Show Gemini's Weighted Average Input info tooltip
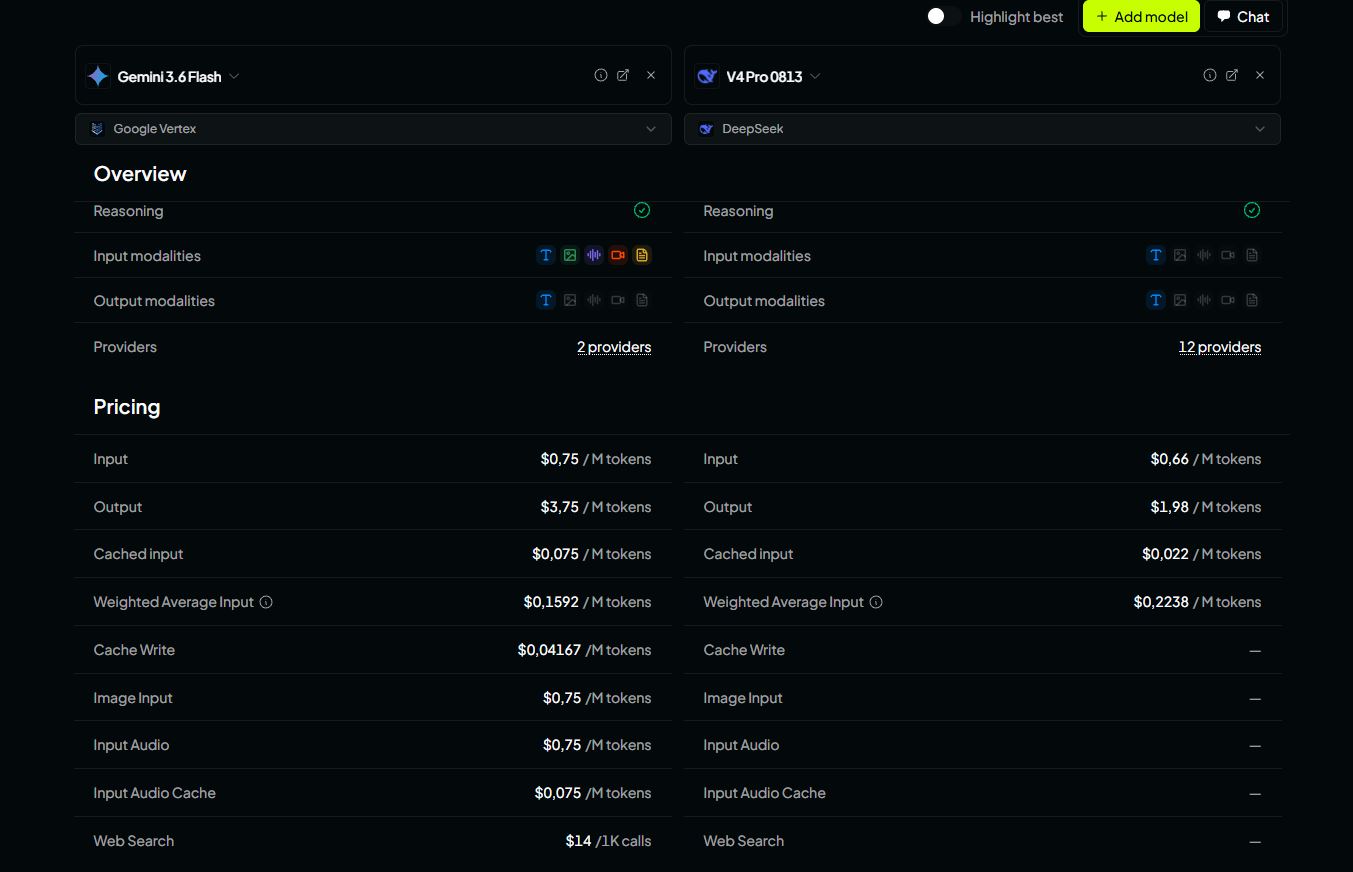Image resolution: width=1353 pixels, height=872 pixels. [266, 602]
